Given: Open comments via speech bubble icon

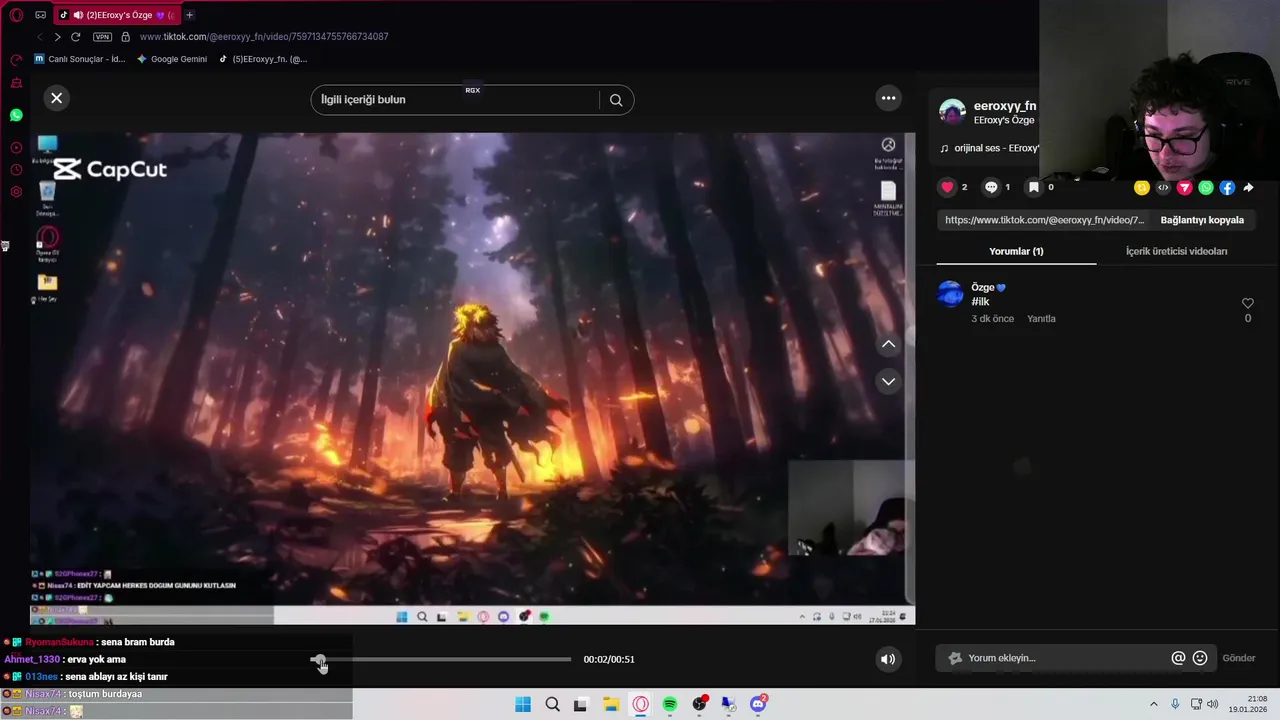Looking at the screenshot, I should (x=991, y=187).
